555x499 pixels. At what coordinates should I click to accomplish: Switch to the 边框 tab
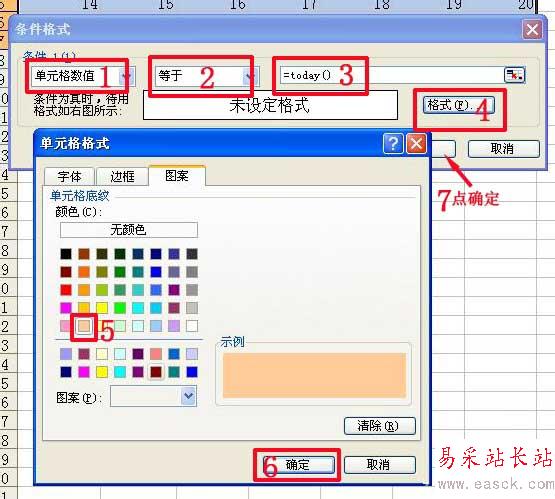(x=122, y=176)
